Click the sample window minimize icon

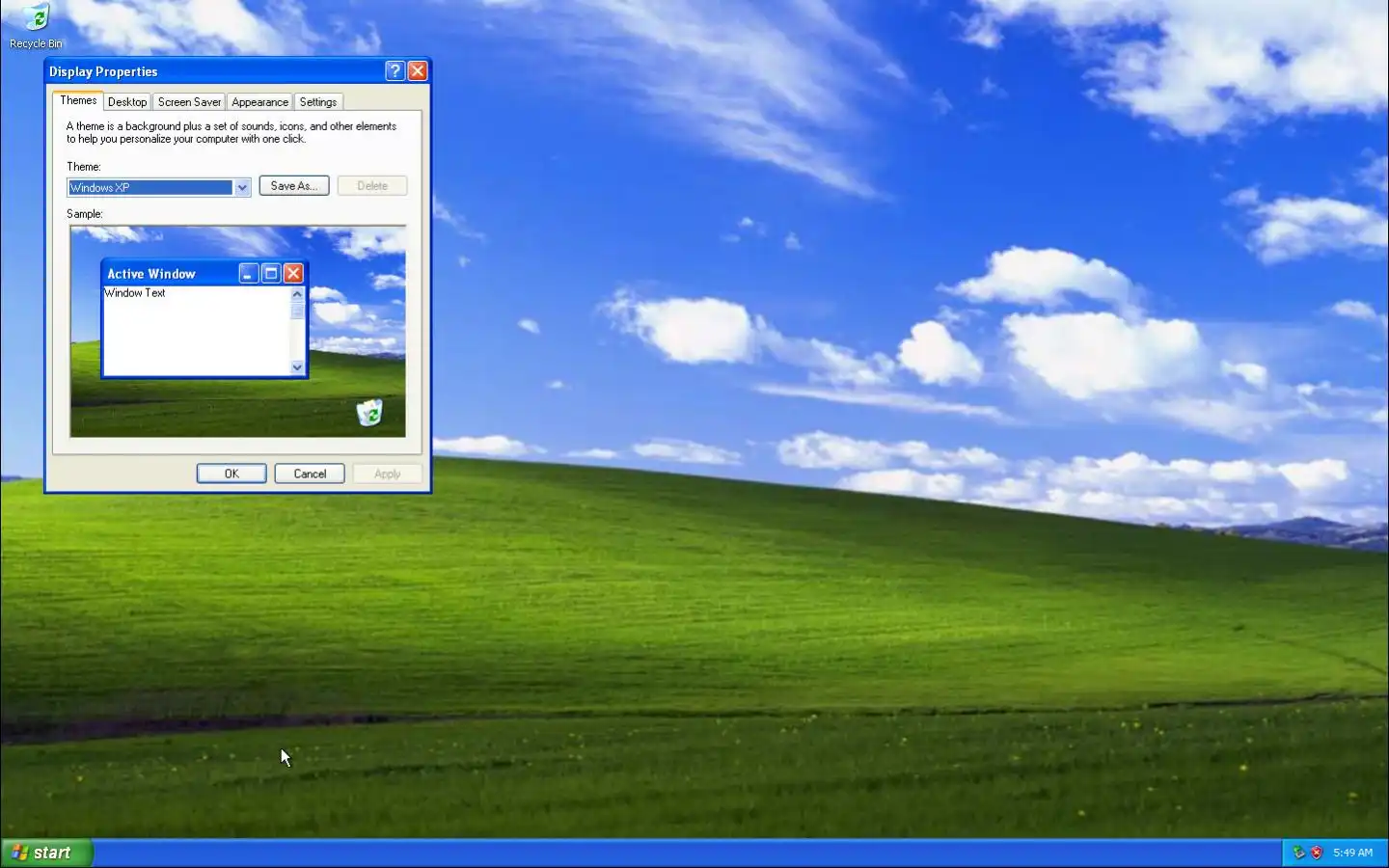(249, 274)
